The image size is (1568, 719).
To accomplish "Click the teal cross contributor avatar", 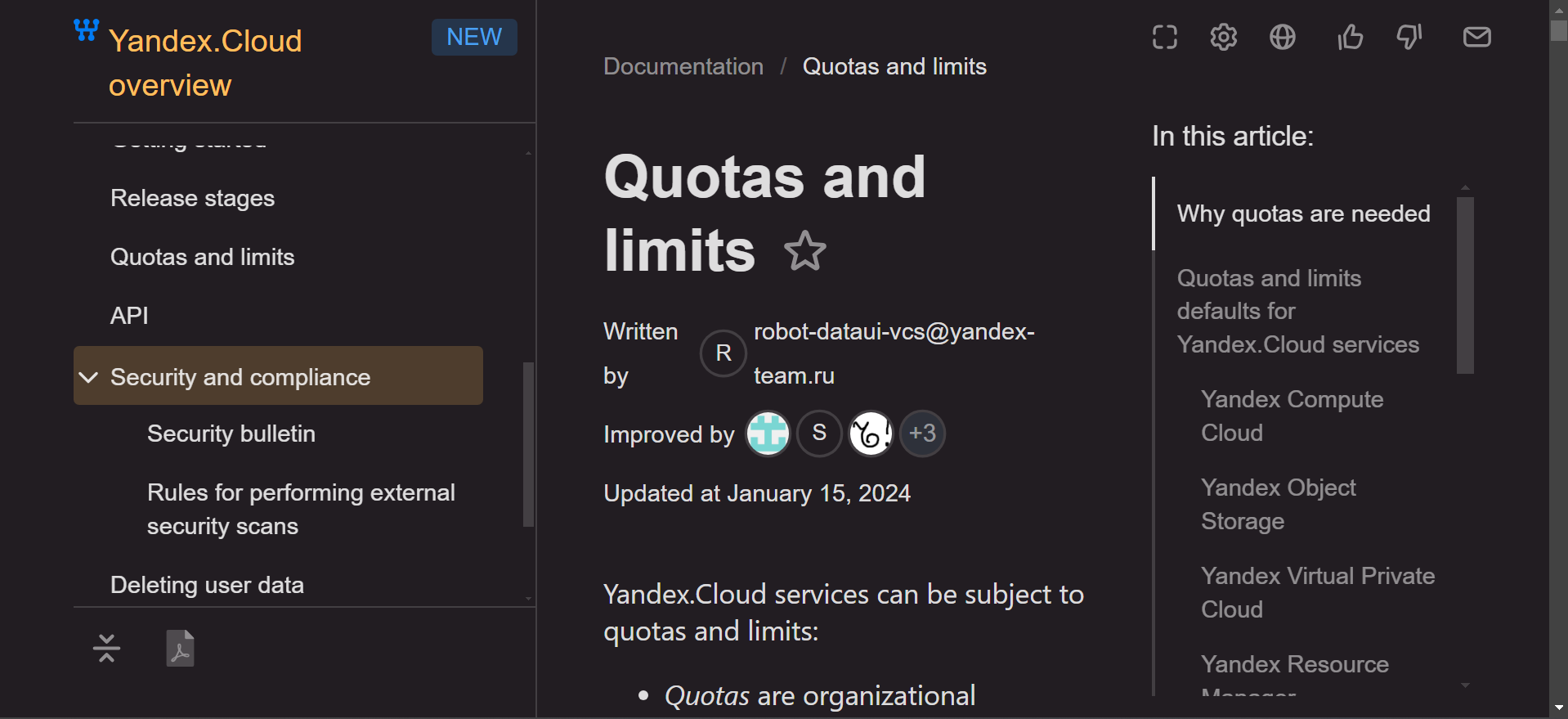I will 768,434.
